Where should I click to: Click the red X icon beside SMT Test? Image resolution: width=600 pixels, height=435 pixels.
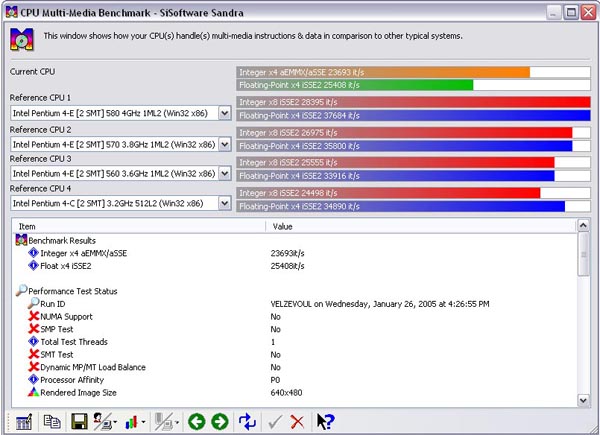coord(34,354)
